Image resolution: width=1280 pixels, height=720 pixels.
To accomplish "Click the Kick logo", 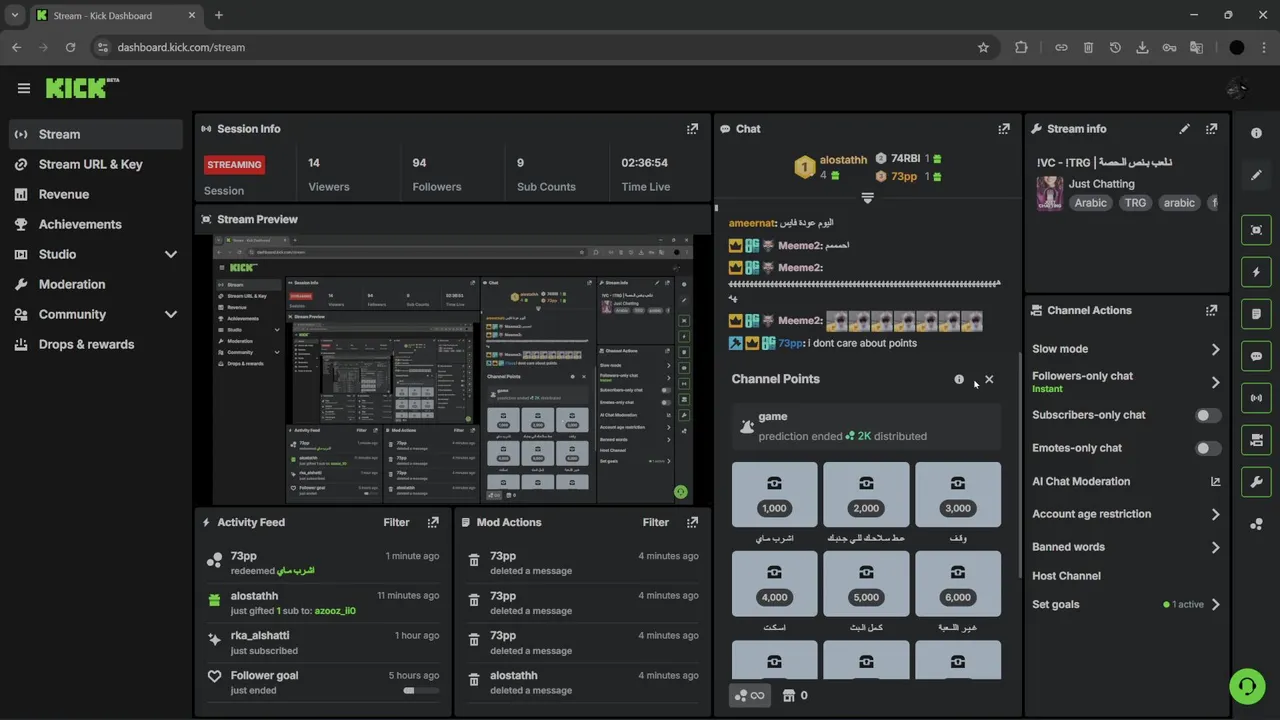I will point(82,88).
